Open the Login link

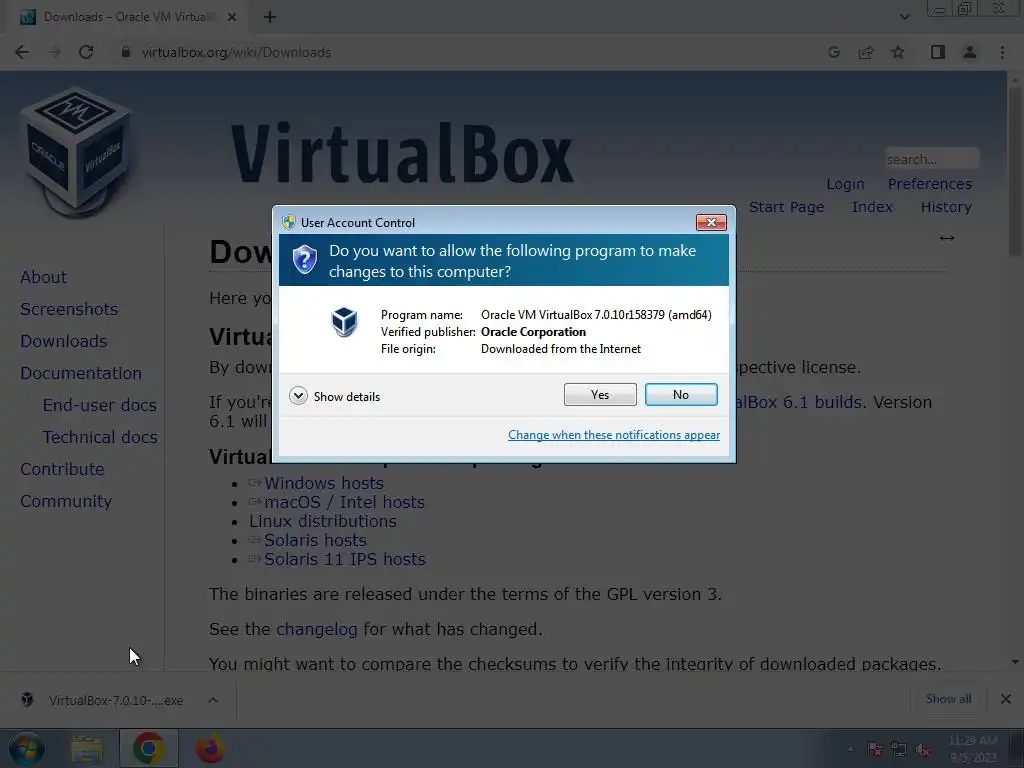845,184
